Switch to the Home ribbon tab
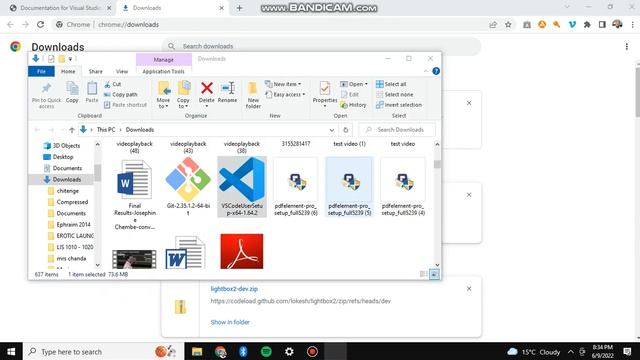Image resolution: width=640 pixels, height=360 pixels. 68,71
